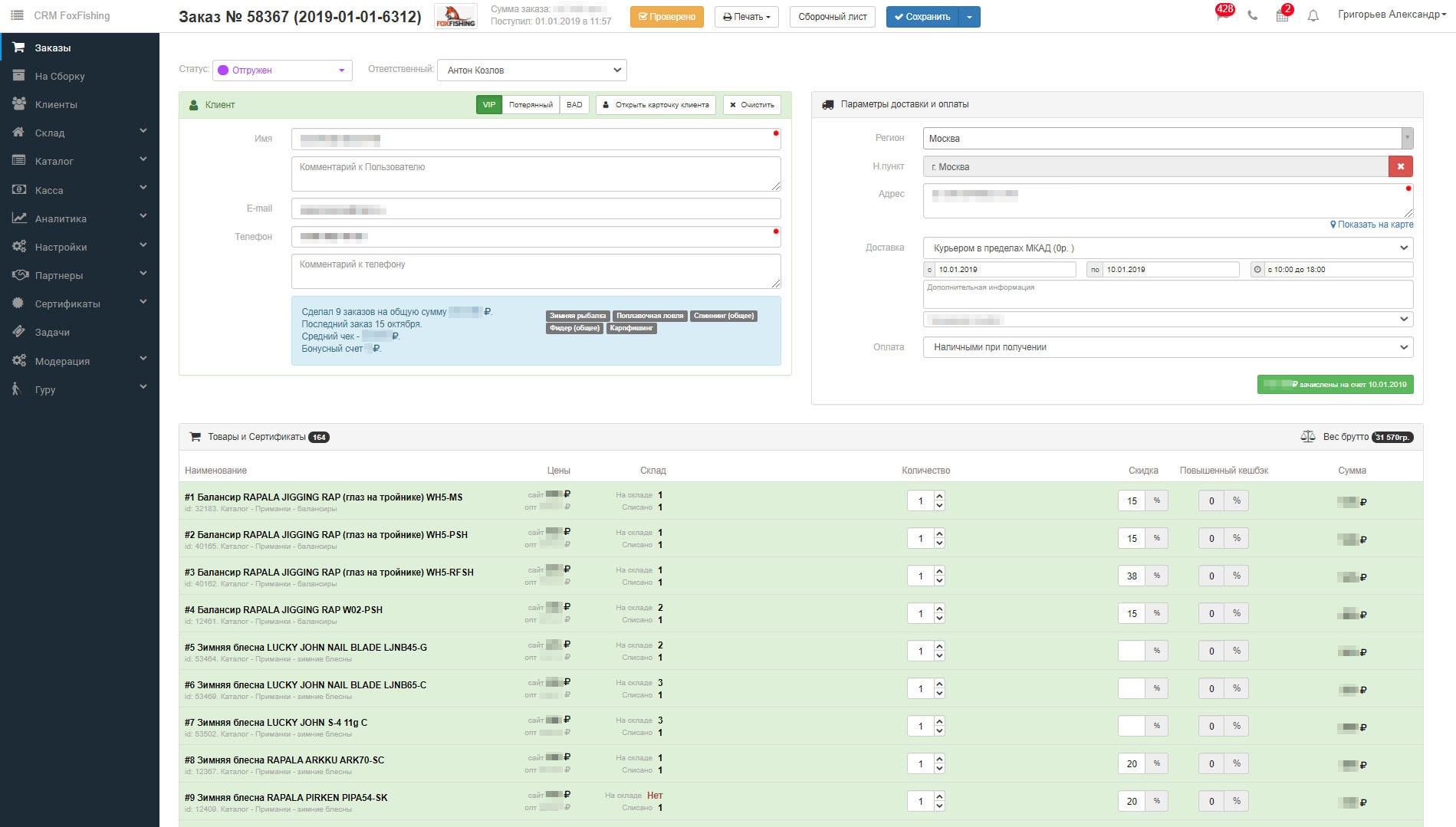
Task: Click the Партнеры handshake icon
Action: [18, 275]
